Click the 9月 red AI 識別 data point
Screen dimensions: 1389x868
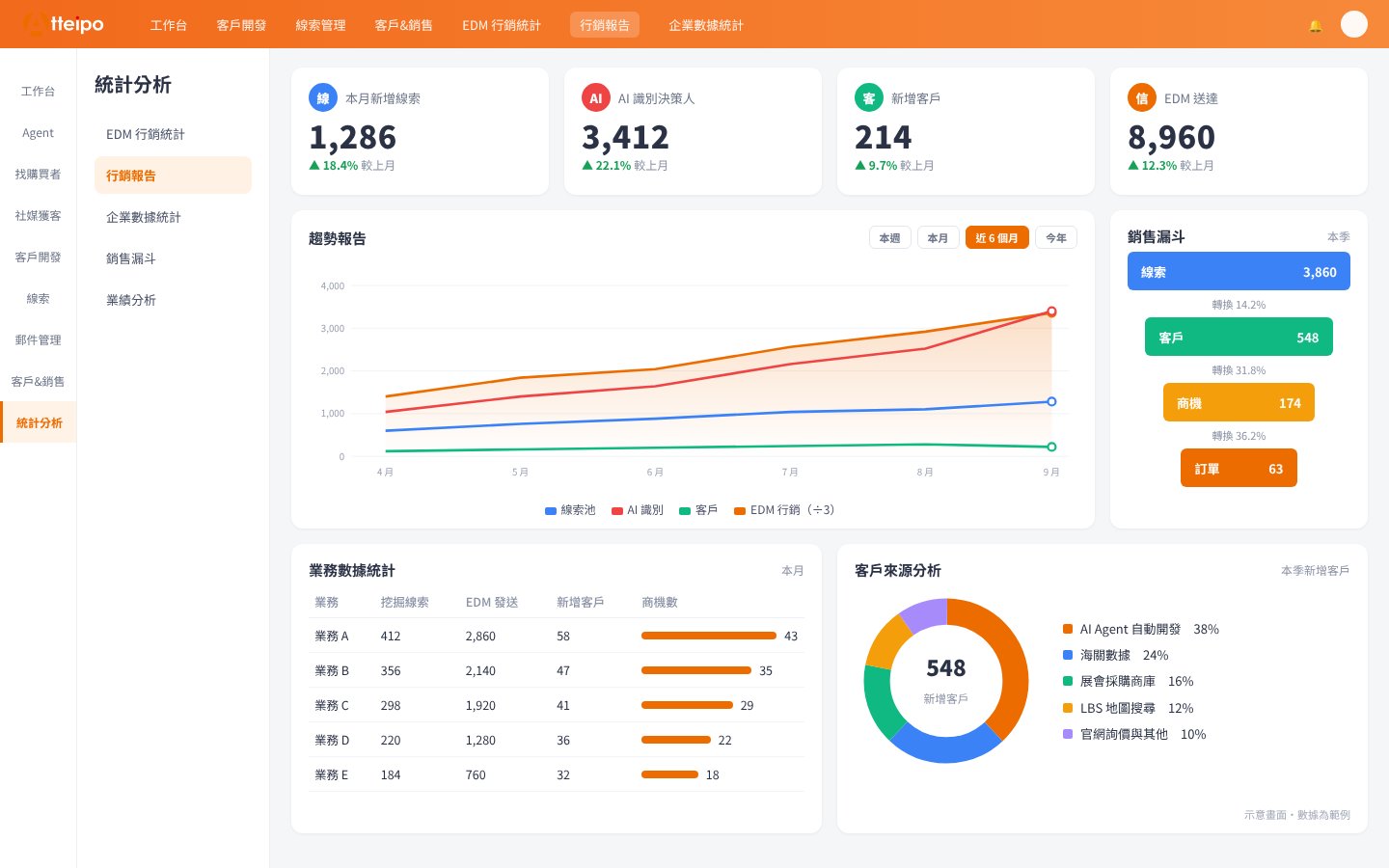click(x=1051, y=312)
